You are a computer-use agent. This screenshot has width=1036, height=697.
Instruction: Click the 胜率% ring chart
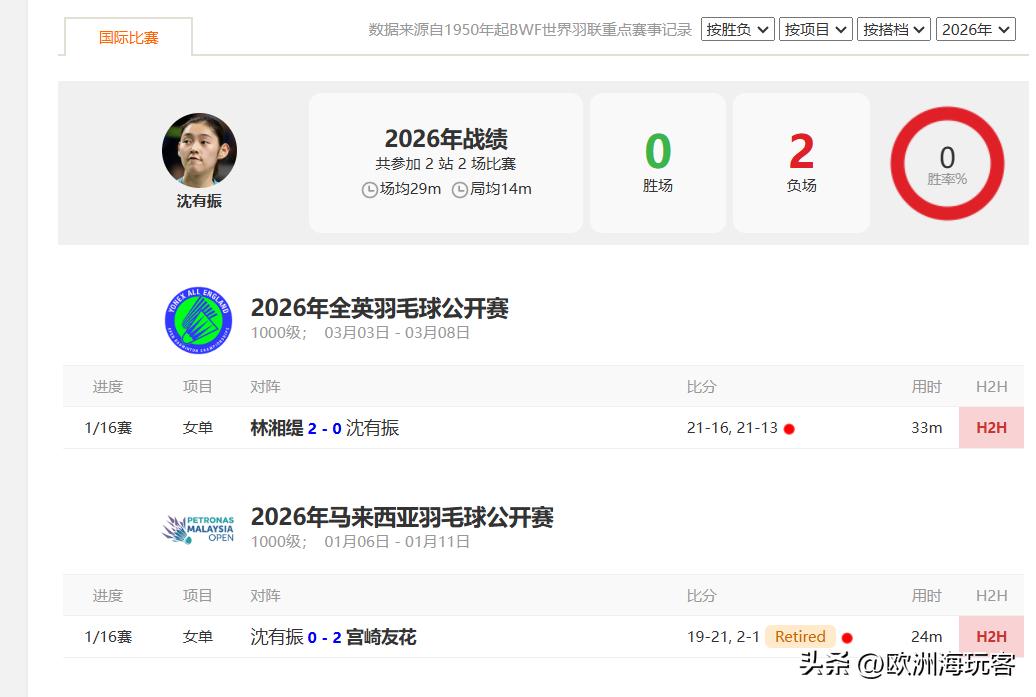[947, 163]
